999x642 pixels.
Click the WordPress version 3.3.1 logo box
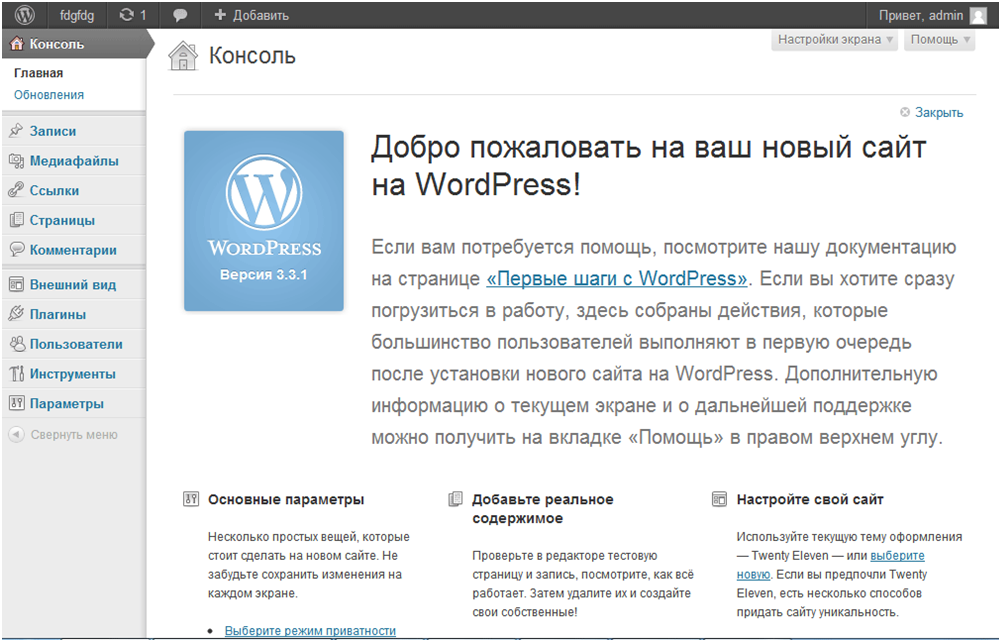pos(264,221)
